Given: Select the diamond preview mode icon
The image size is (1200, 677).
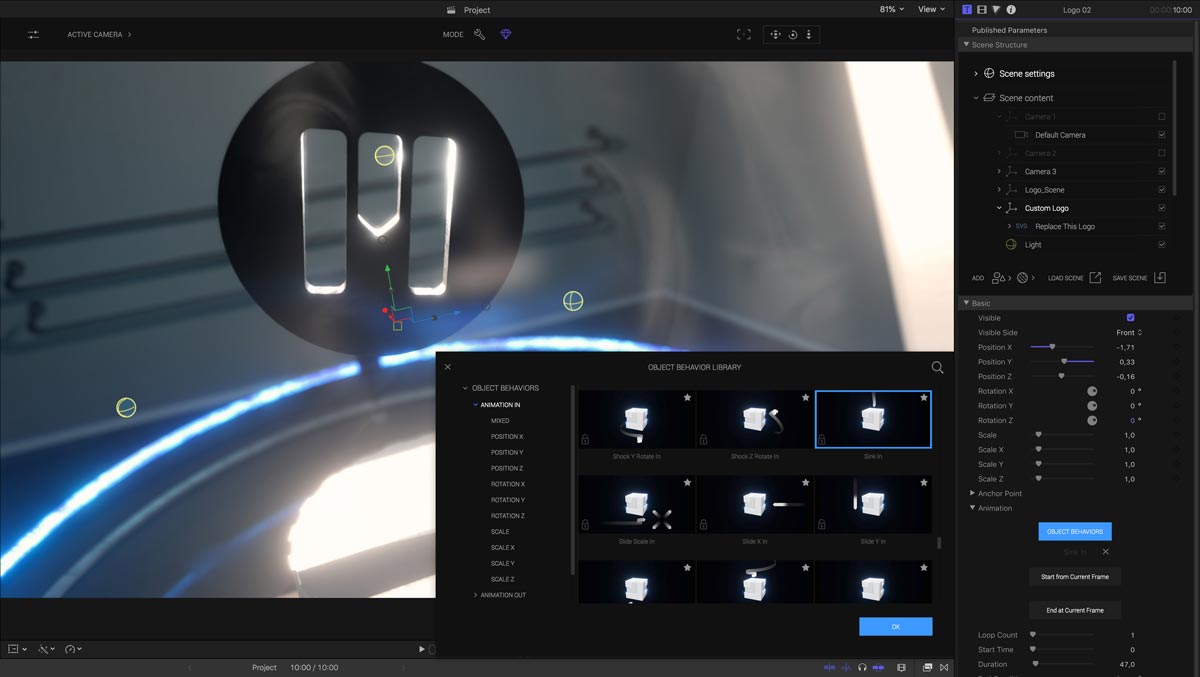Looking at the screenshot, I should [x=506, y=34].
